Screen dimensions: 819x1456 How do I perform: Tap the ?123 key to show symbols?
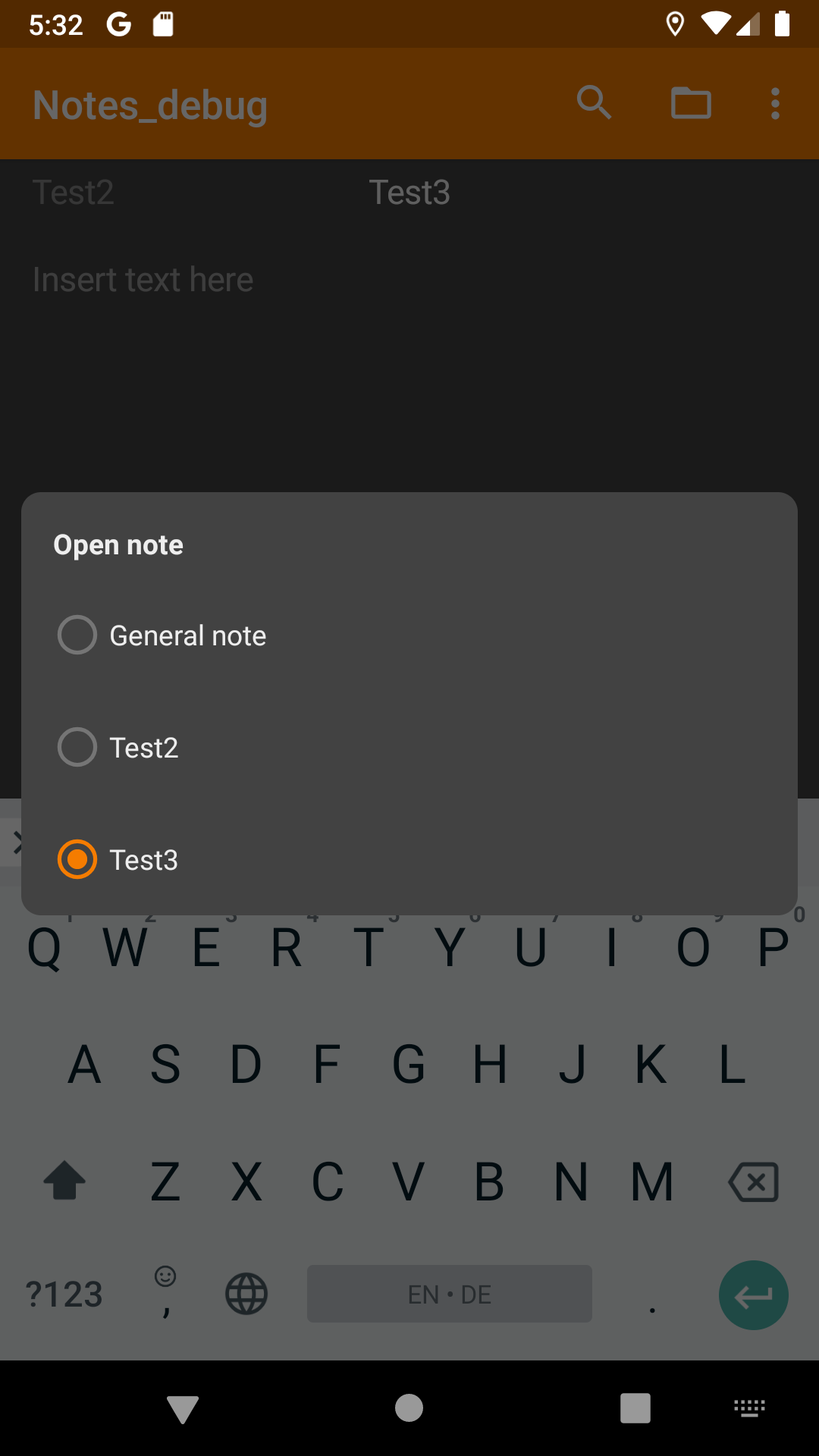(64, 1294)
